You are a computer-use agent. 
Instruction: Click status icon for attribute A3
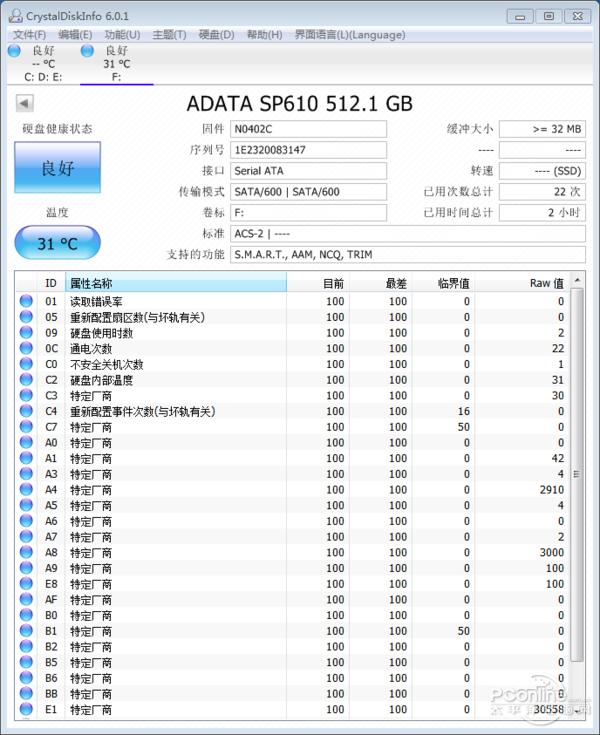tap(26, 474)
